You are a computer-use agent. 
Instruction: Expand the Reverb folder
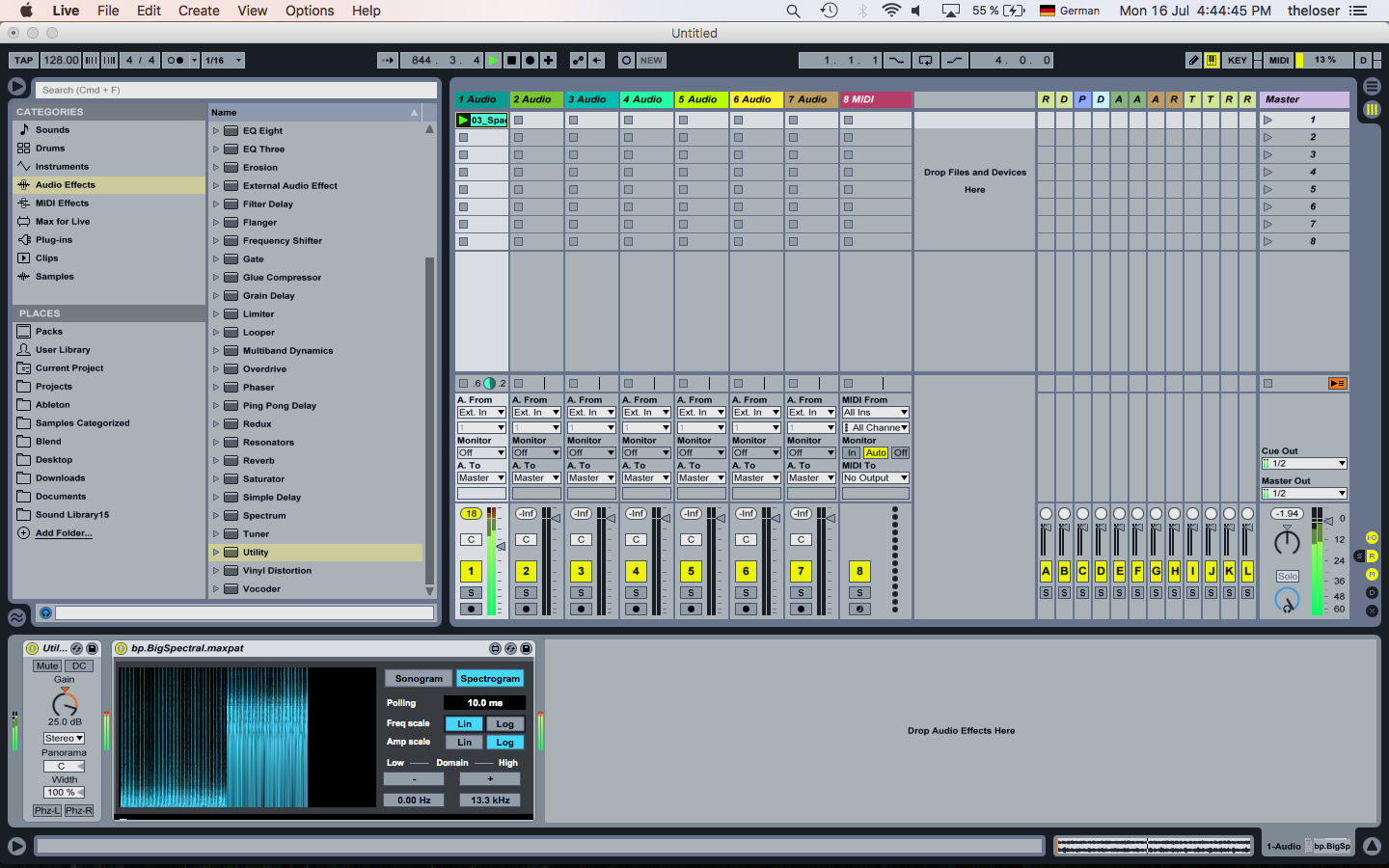click(x=216, y=461)
